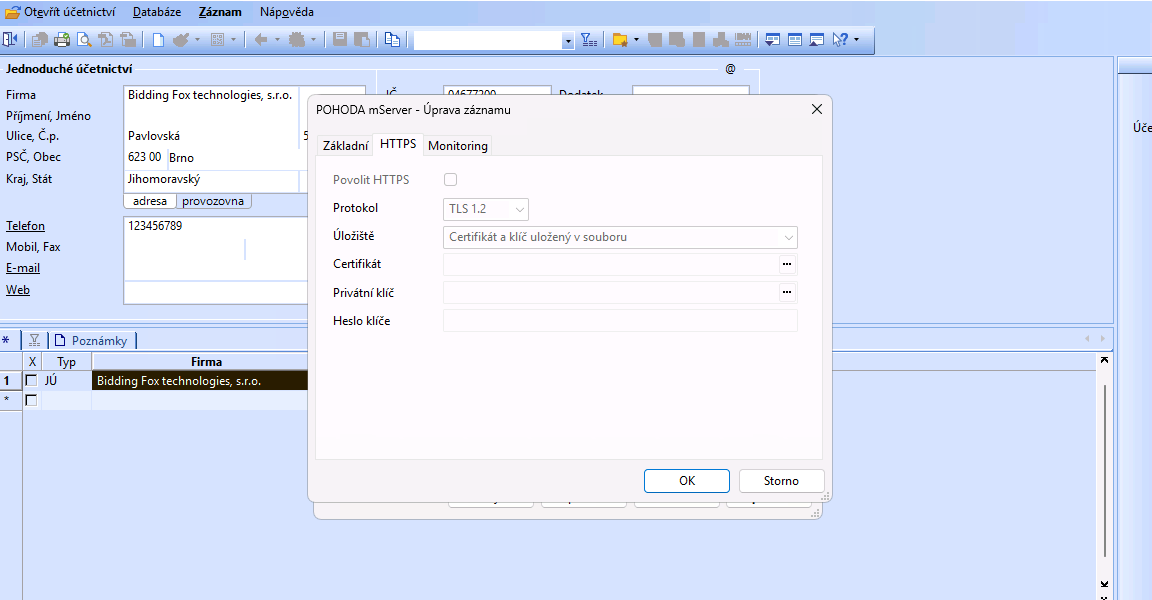The image size is (1152, 600).
Task: Open print preview with the magnifier icon
Action: [84, 40]
